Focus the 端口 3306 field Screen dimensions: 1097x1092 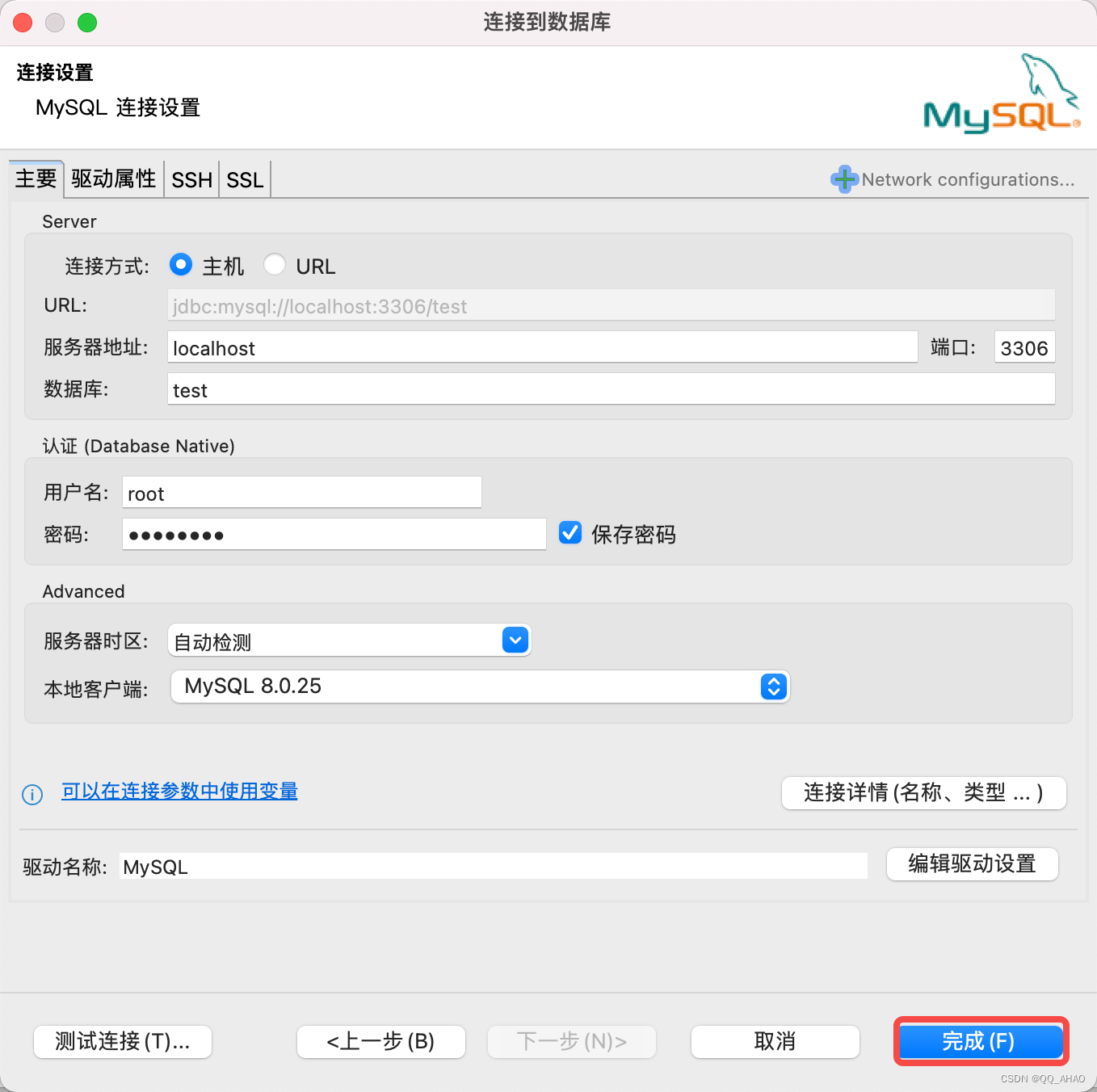(x=1024, y=347)
